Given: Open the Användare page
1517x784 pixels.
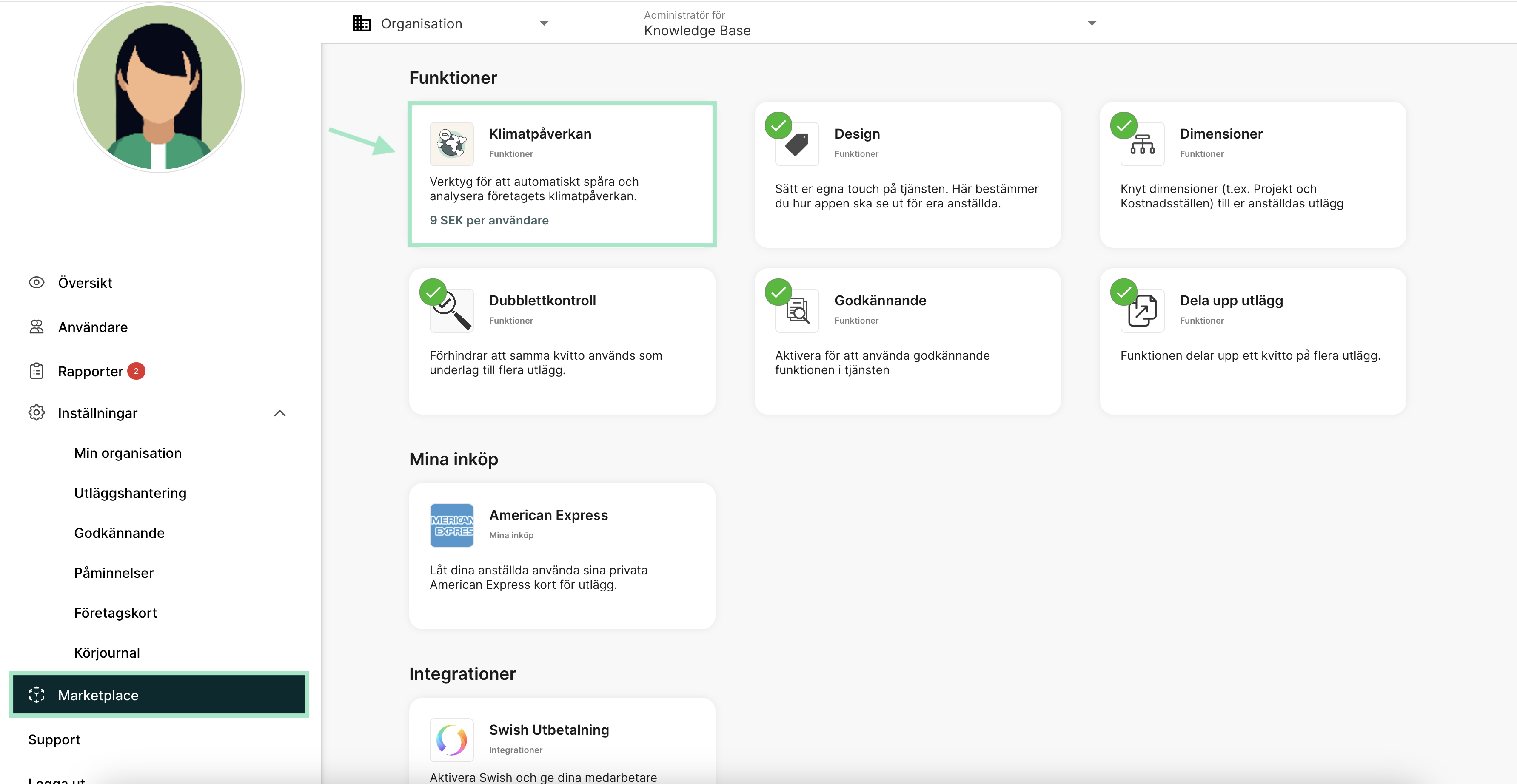Looking at the screenshot, I should (92, 327).
